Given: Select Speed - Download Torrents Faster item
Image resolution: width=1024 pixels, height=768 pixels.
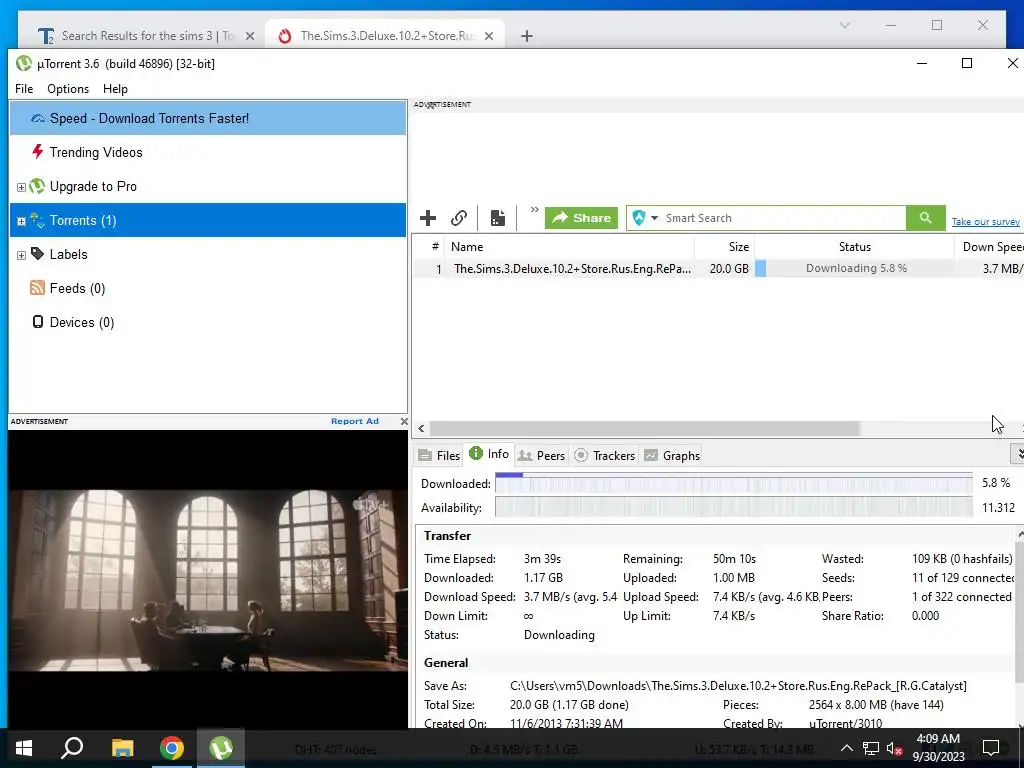Looking at the screenshot, I should (x=208, y=118).
